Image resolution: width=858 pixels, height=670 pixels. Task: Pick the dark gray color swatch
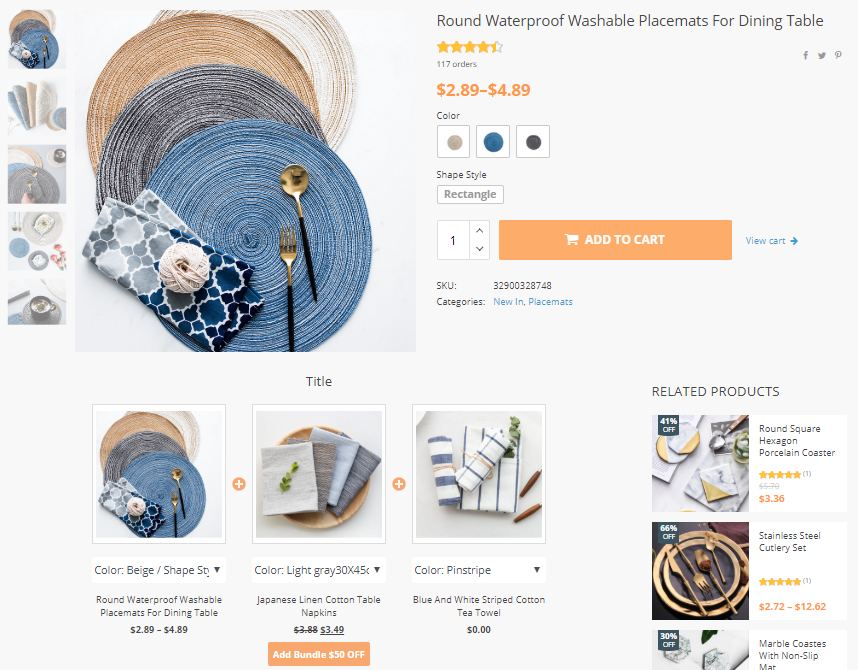coord(533,142)
